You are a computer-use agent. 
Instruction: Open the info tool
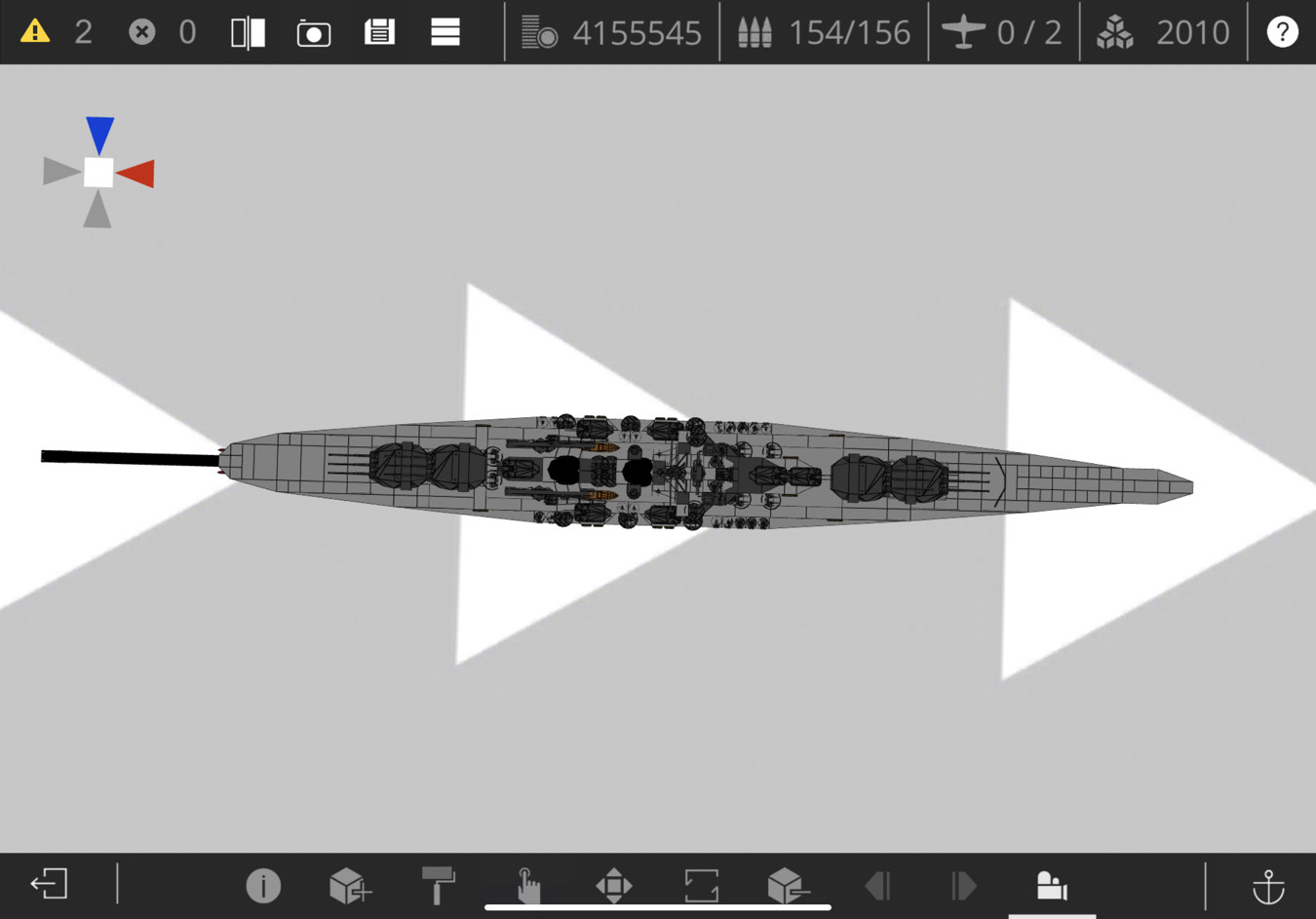(x=263, y=886)
